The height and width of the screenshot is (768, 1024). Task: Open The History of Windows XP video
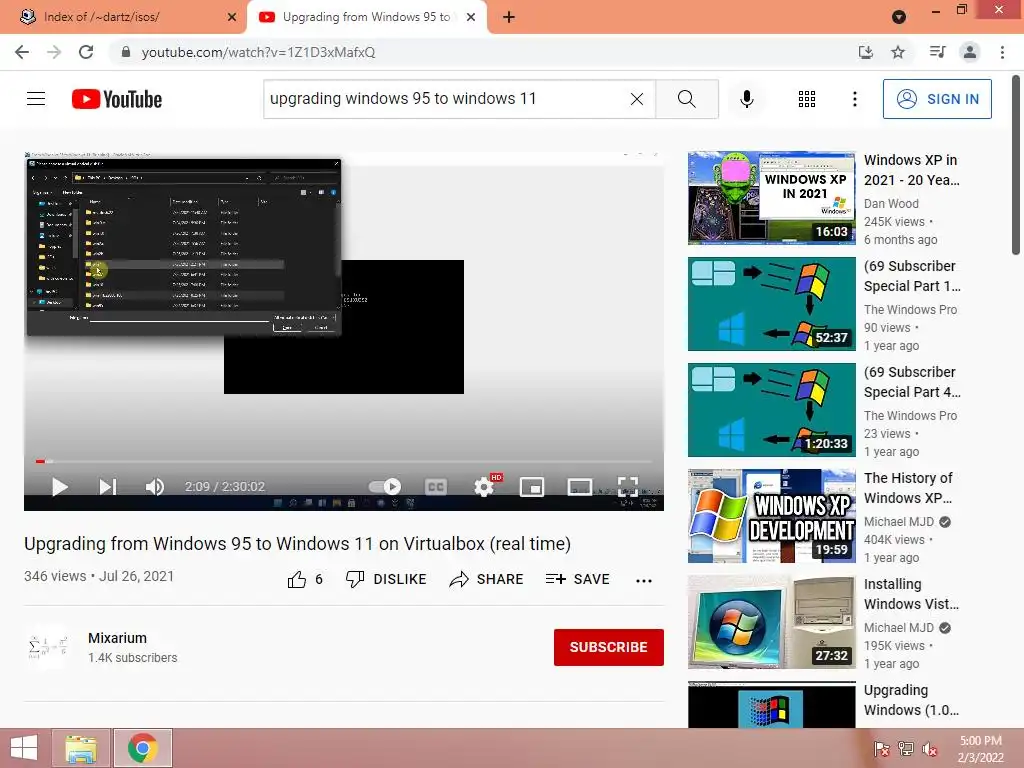908,488
